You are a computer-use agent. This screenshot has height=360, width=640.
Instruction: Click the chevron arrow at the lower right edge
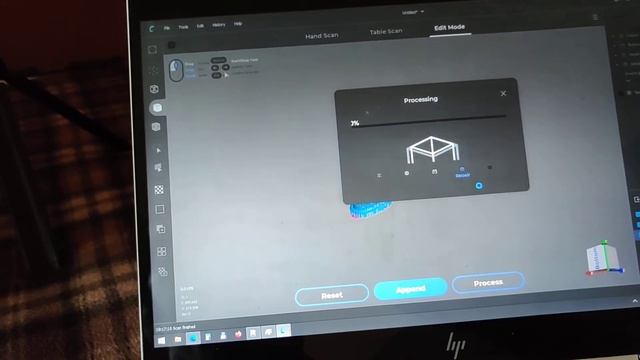pos(635,301)
